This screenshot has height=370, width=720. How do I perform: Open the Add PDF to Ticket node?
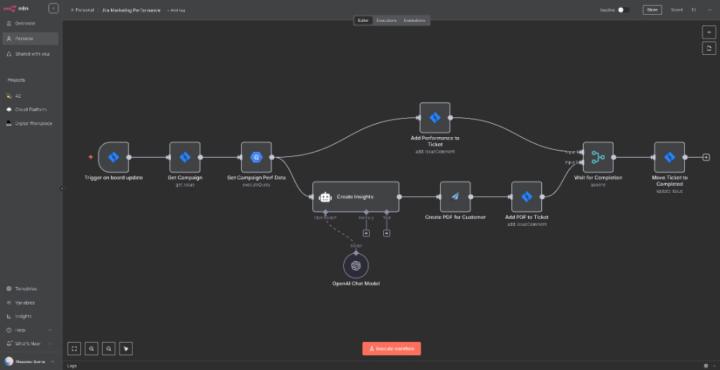point(526,196)
